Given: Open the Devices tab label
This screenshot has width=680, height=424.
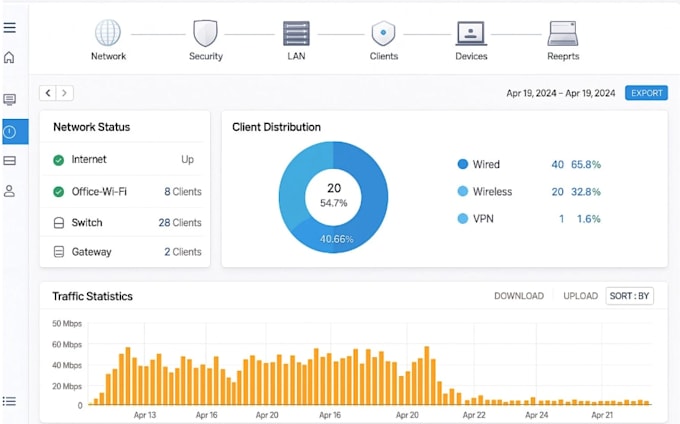Looking at the screenshot, I should tap(471, 56).
